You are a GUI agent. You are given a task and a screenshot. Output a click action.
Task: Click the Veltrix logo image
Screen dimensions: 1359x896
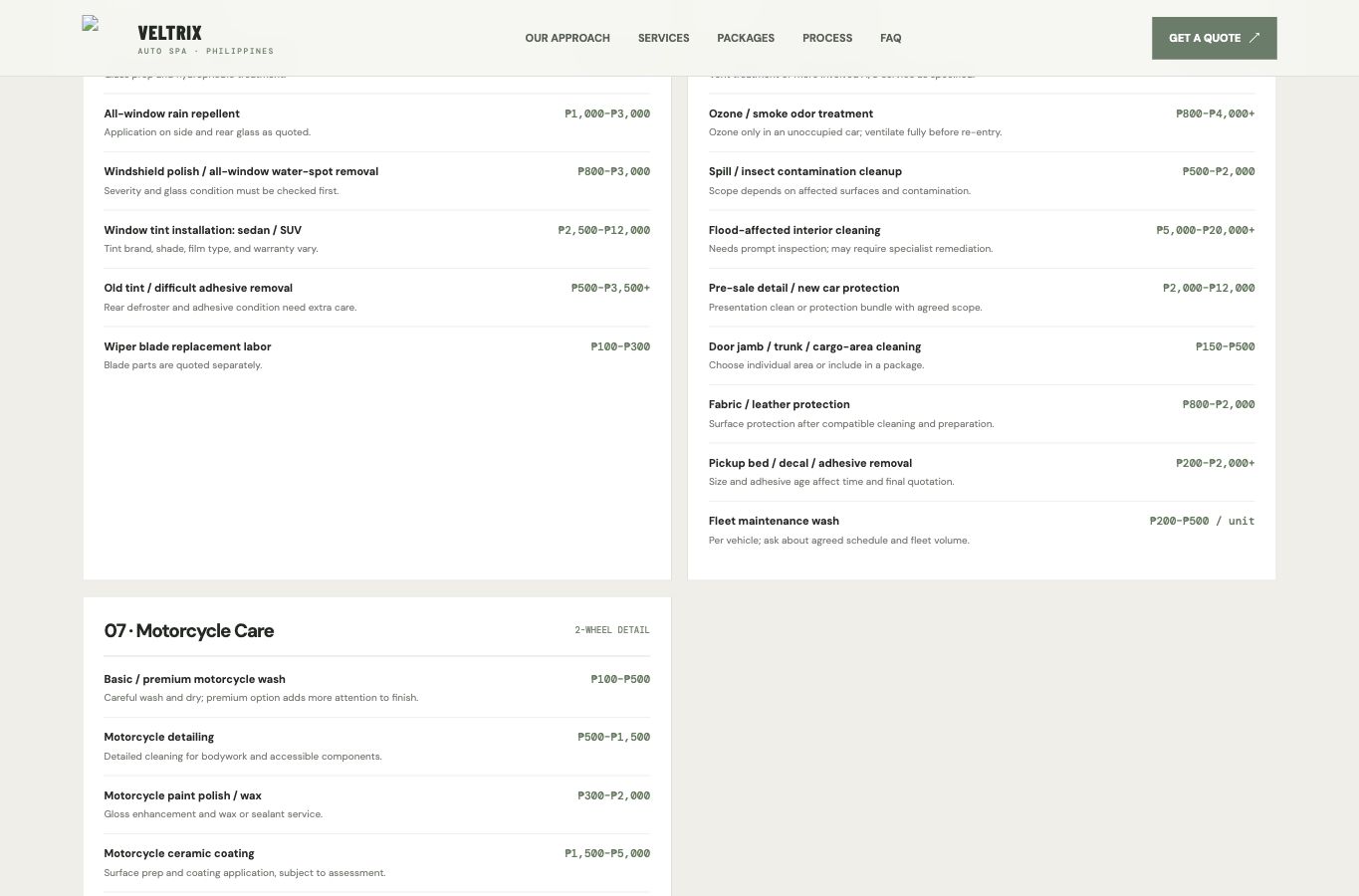91,24
